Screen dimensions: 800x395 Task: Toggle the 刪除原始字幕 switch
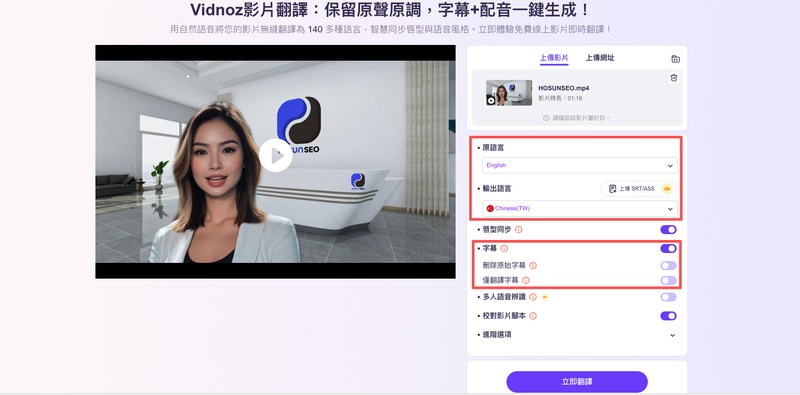click(x=668, y=265)
